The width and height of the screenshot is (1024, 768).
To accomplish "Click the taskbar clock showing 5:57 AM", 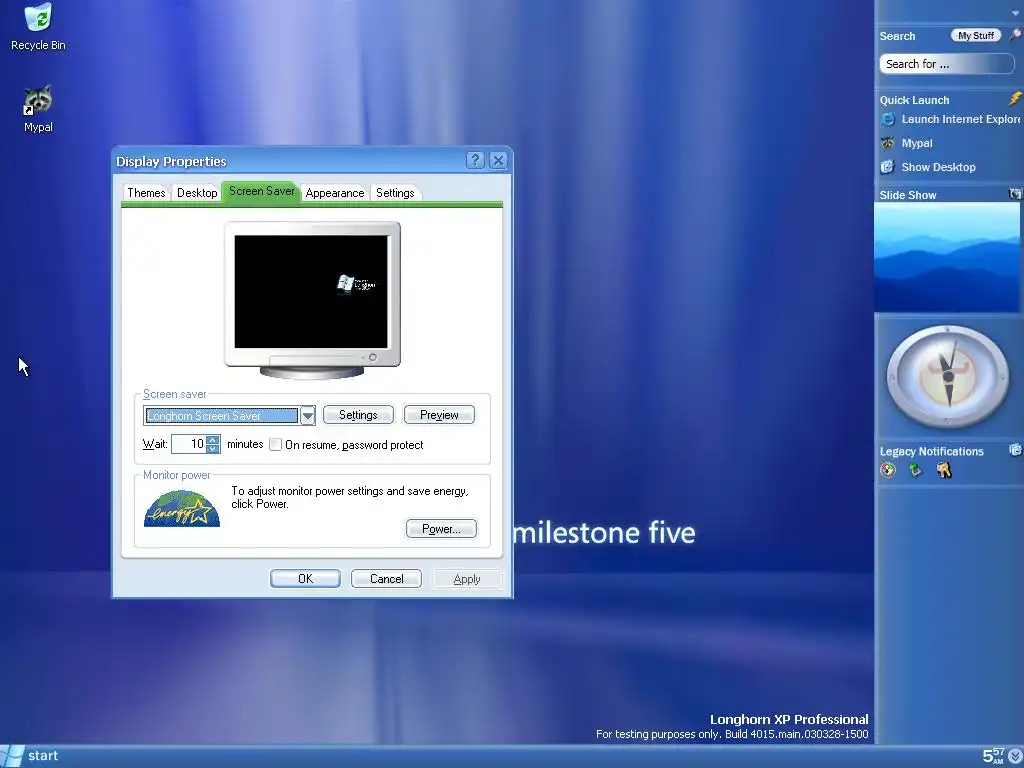I will point(993,756).
